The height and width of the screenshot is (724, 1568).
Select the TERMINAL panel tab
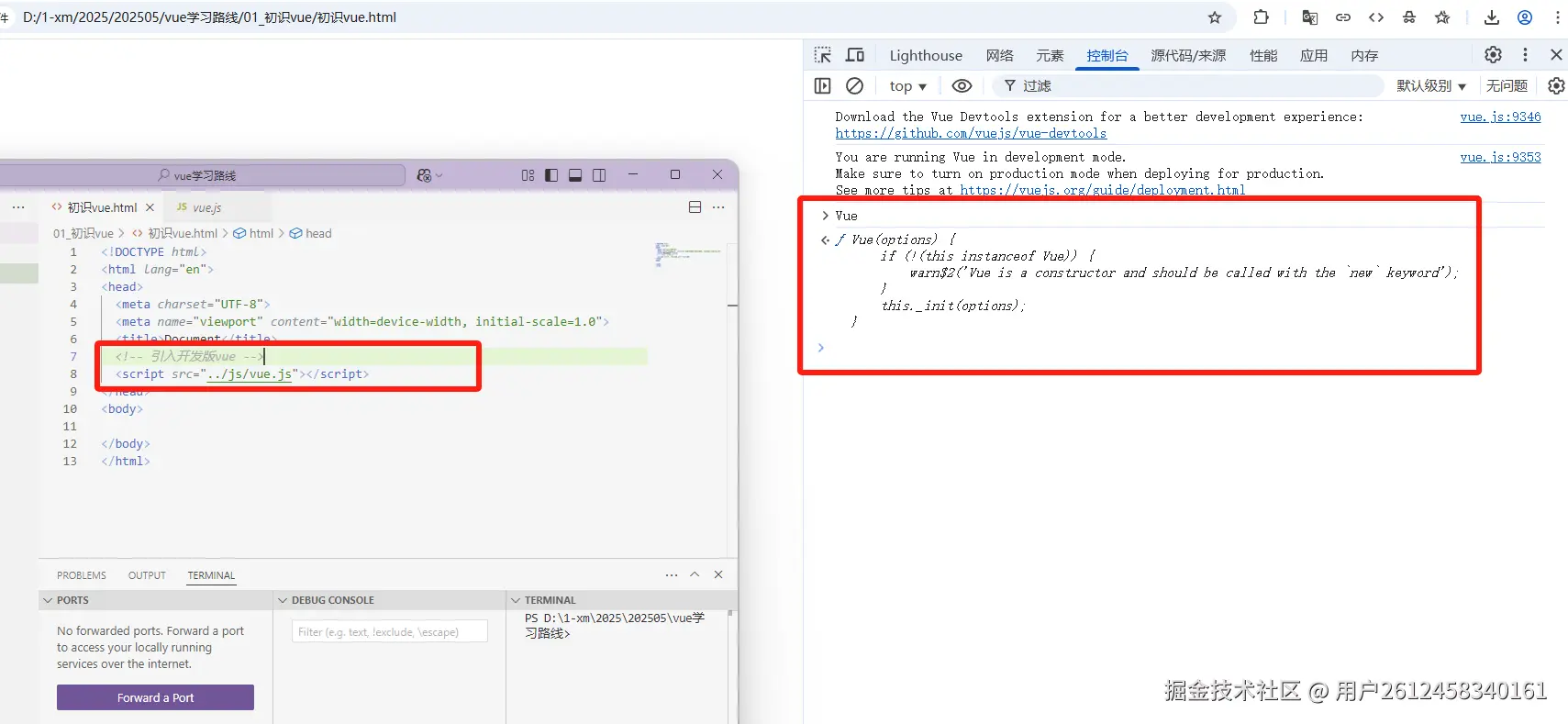[x=211, y=575]
